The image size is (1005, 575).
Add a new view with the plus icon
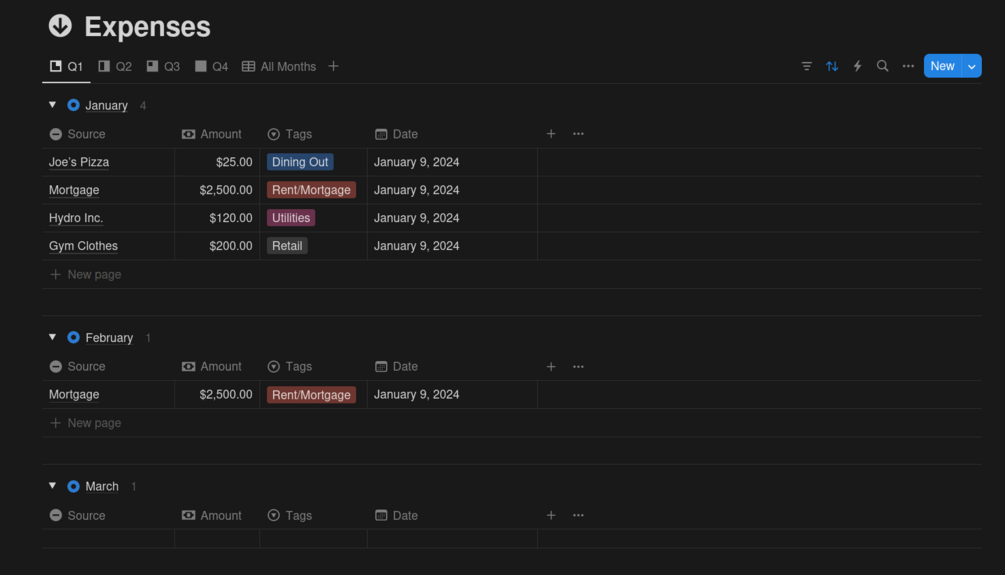tap(333, 66)
